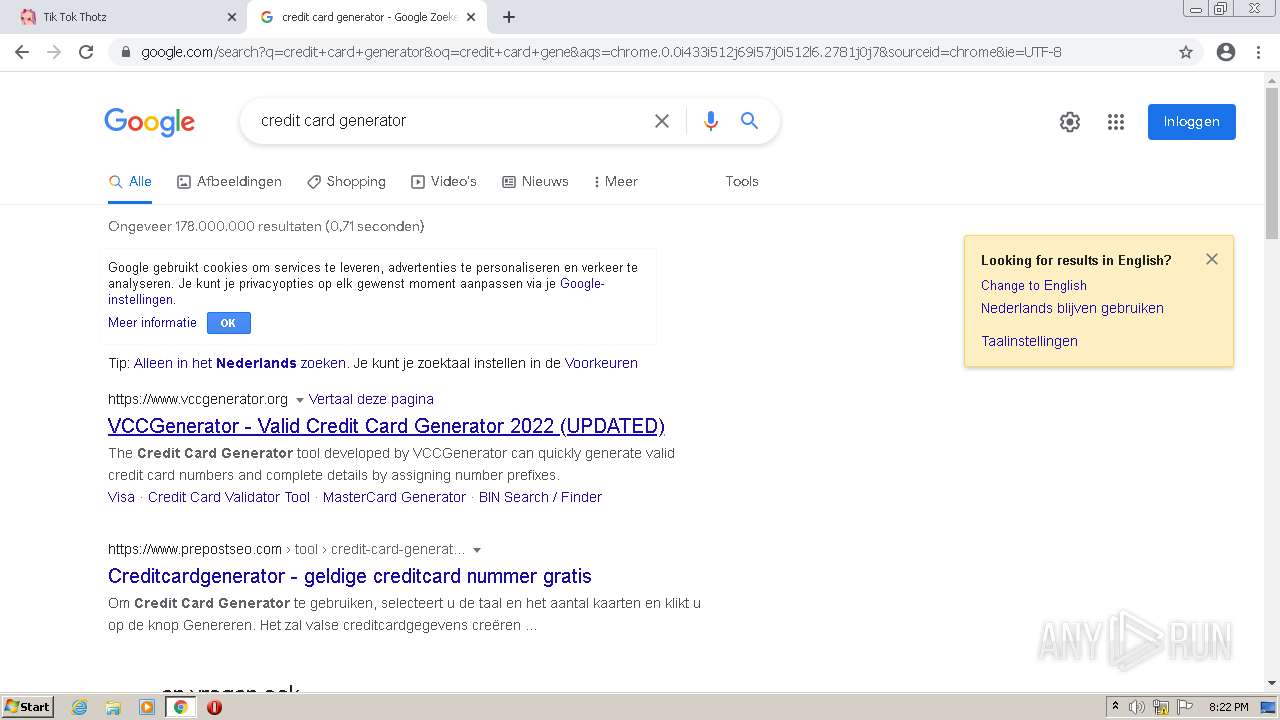Open the MasterCard Generator sitelink
Viewport: 1280px width, 720px height.
tap(394, 497)
